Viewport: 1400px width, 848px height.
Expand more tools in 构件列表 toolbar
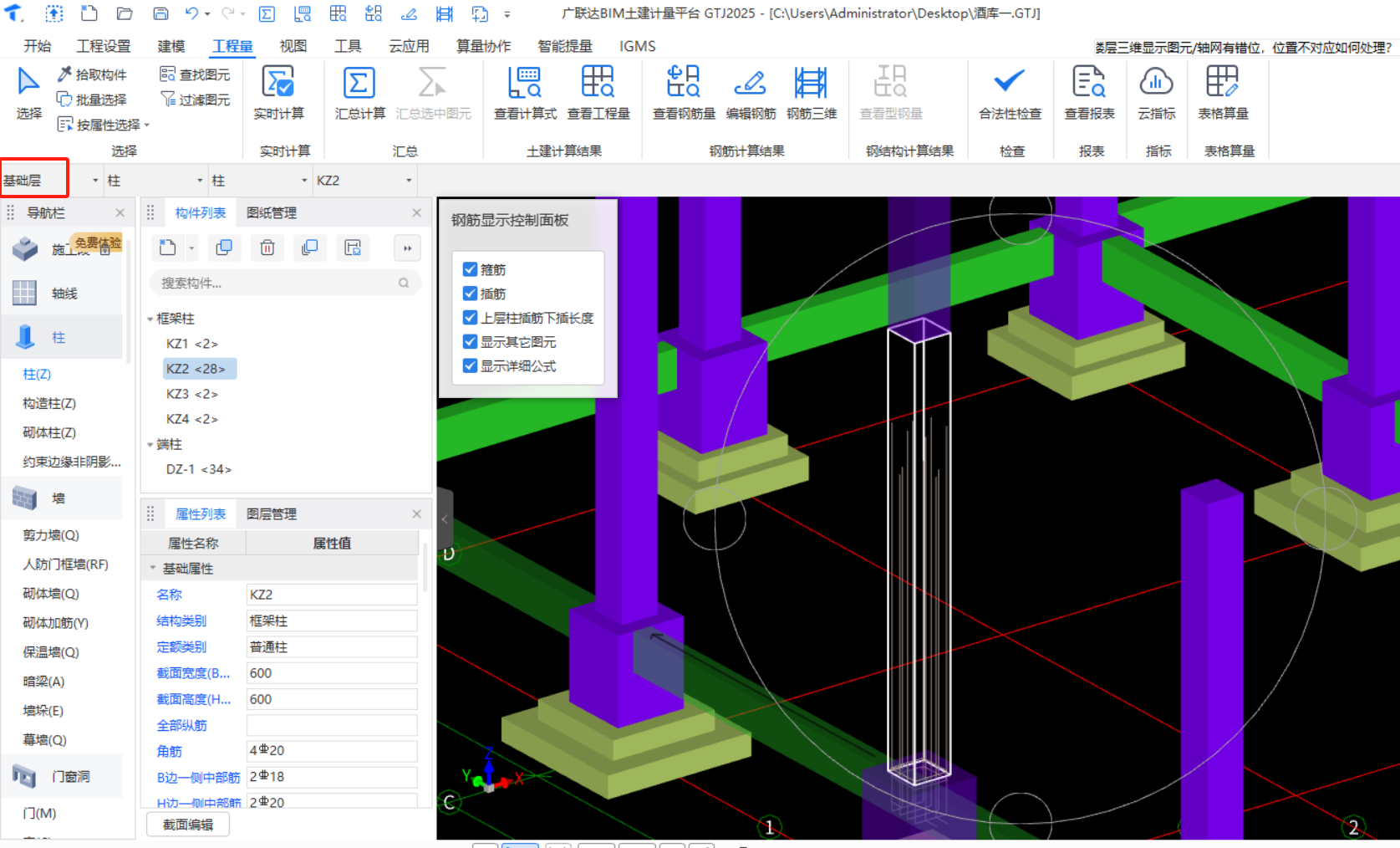(x=407, y=248)
